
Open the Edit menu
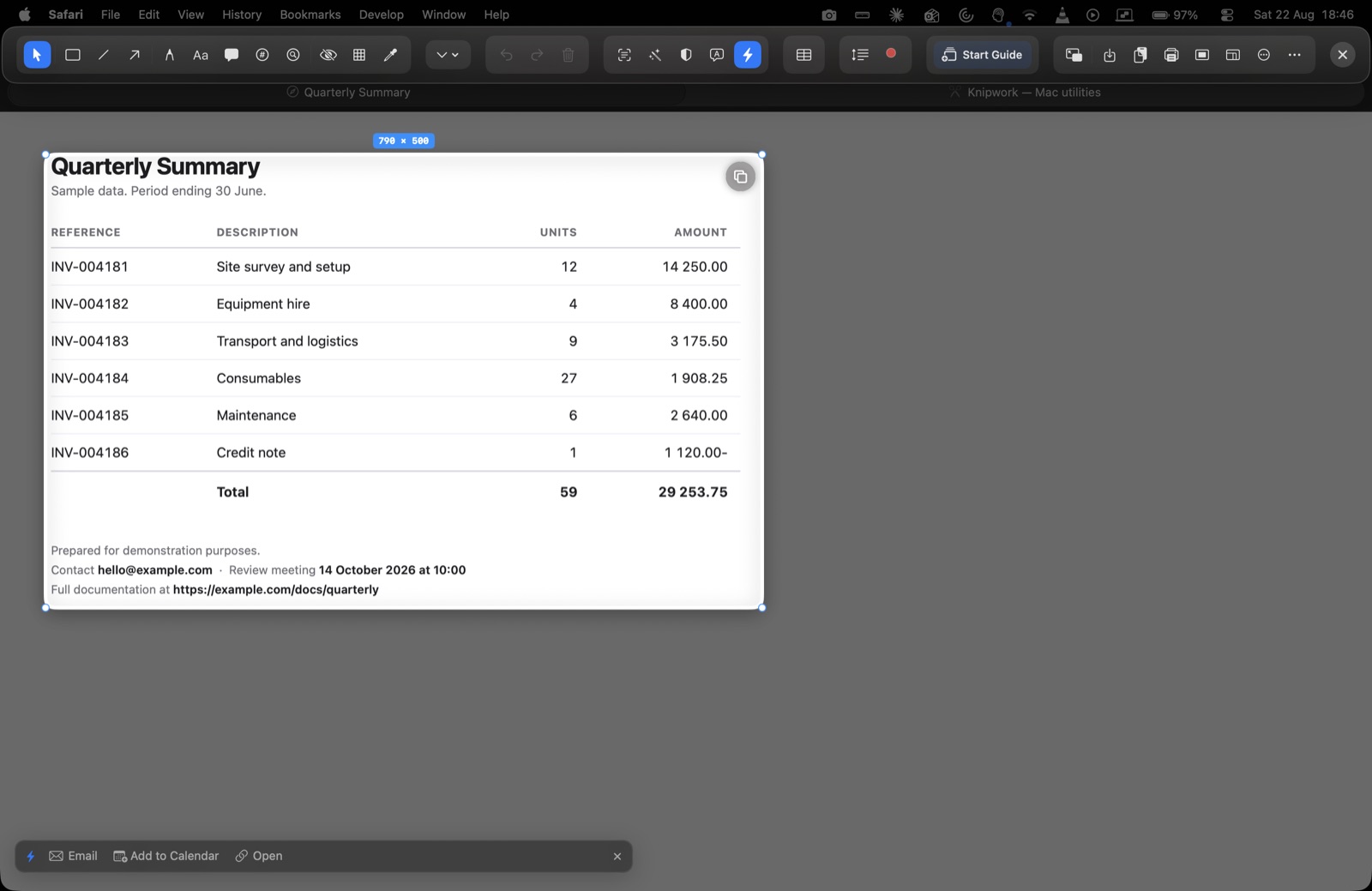tap(149, 15)
